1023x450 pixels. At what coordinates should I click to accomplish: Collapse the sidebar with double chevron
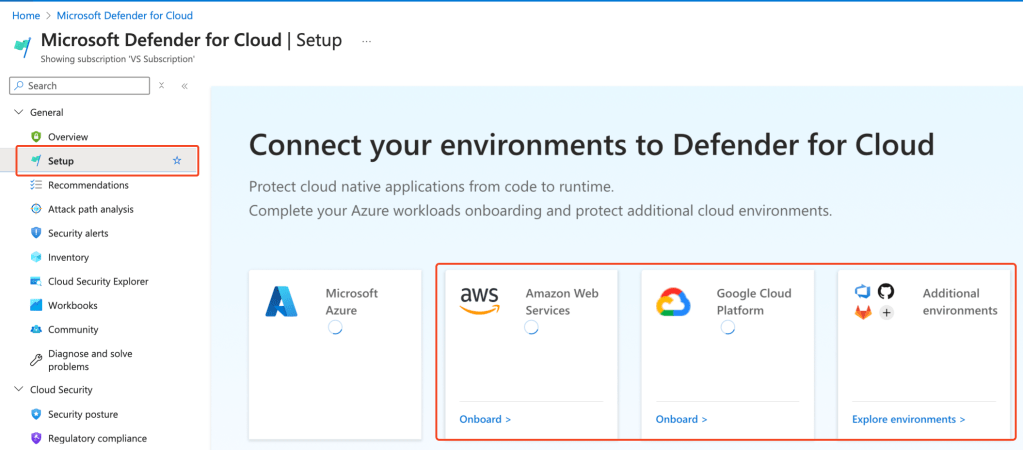(x=185, y=86)
